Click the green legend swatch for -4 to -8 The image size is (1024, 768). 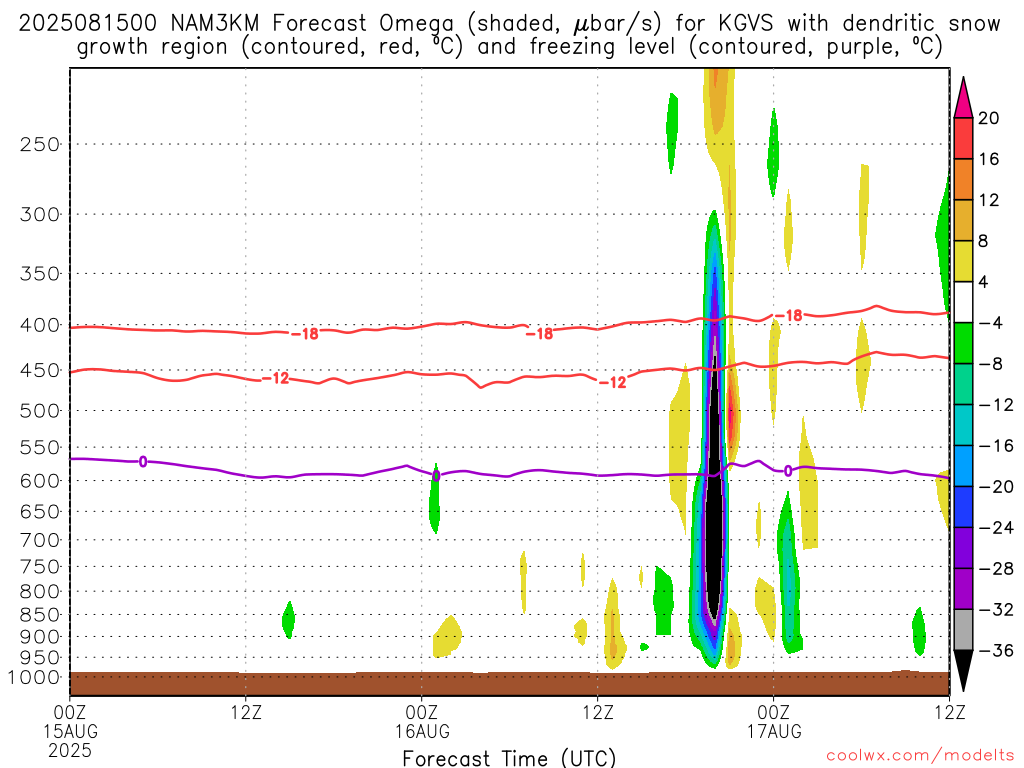[x=963, y=344]
